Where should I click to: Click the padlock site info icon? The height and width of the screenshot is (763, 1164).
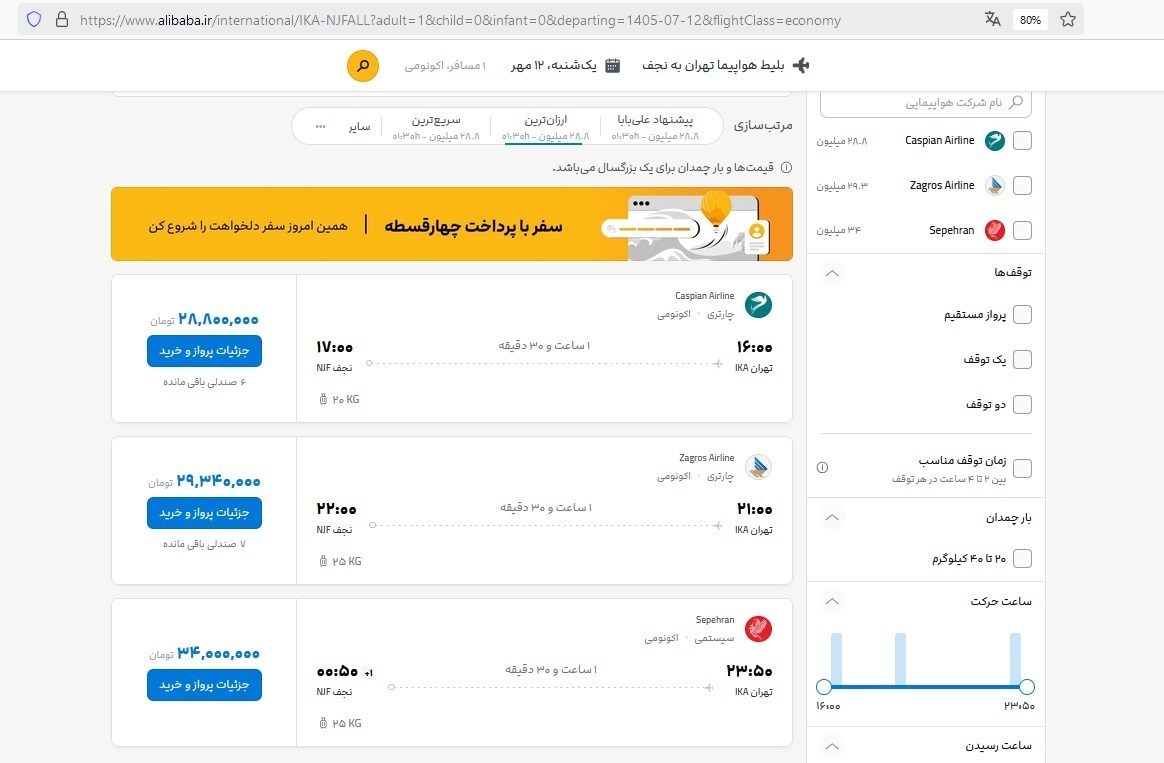tap(62, 19)
